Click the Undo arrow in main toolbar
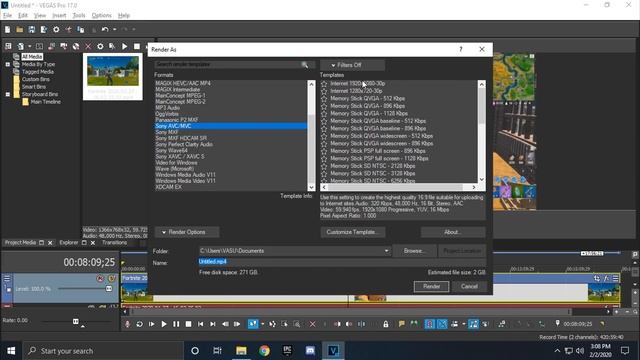Screen dimensions: 640x360 click(x=105, y=29)
